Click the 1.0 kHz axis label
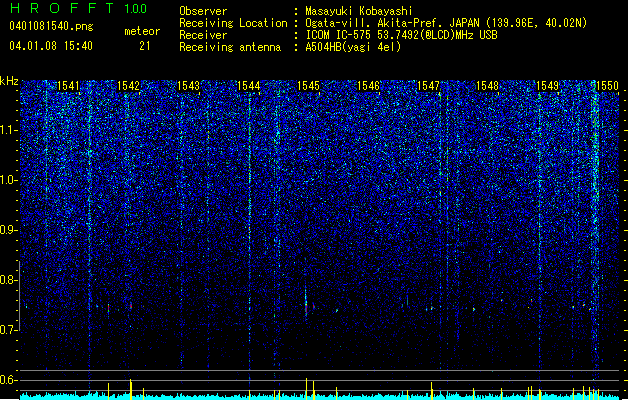 point(9,180)
